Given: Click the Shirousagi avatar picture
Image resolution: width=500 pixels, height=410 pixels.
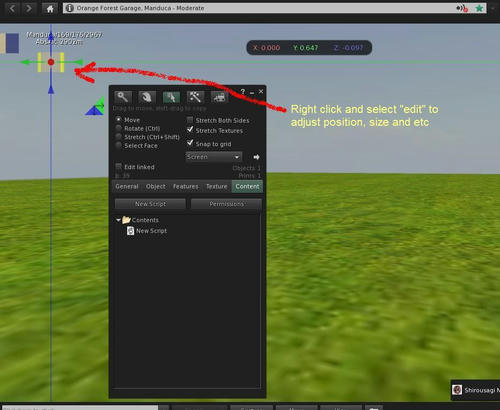Looking at the screenshot, I should 457,390.
